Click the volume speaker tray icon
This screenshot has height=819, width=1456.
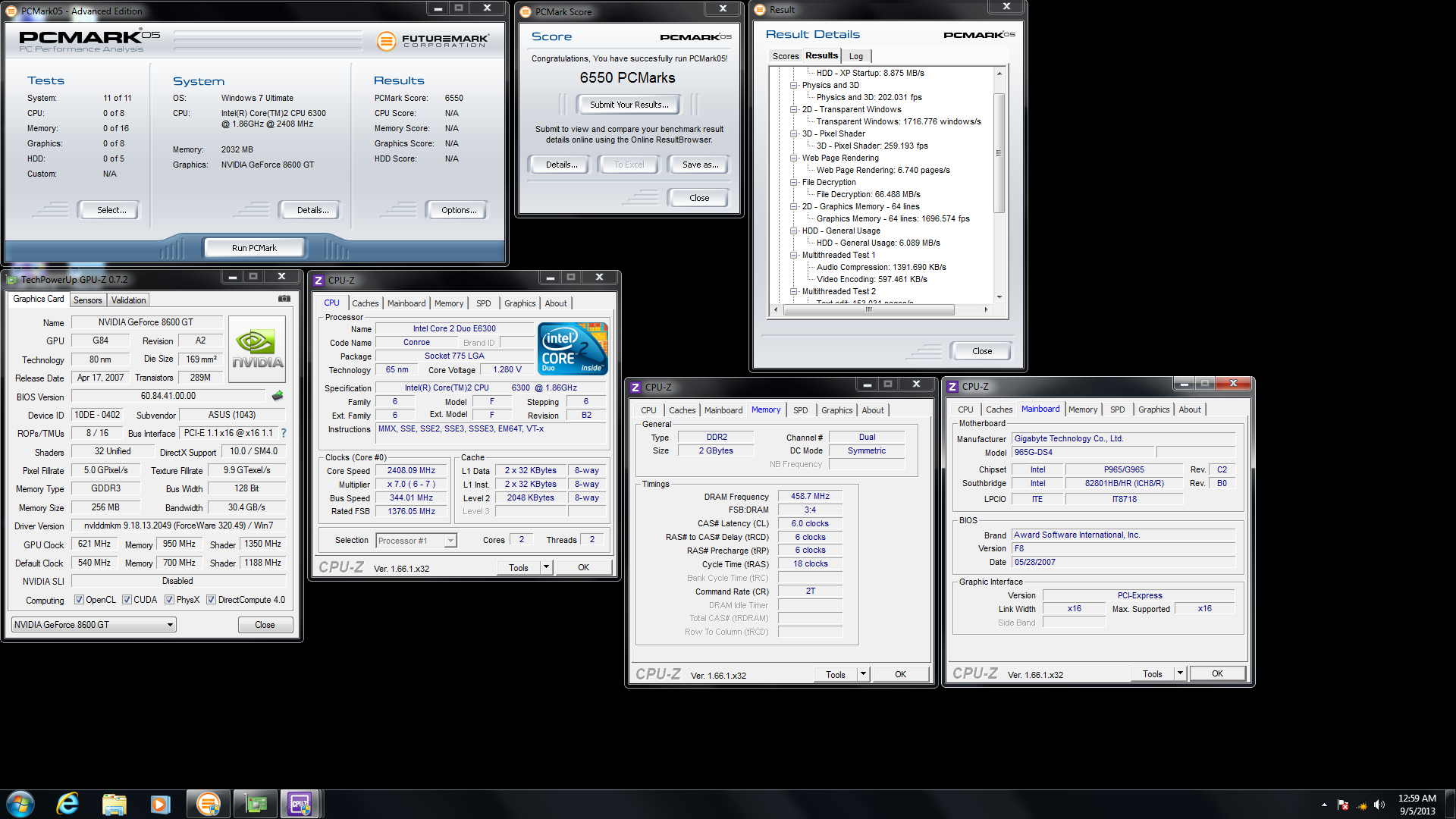1379,805
